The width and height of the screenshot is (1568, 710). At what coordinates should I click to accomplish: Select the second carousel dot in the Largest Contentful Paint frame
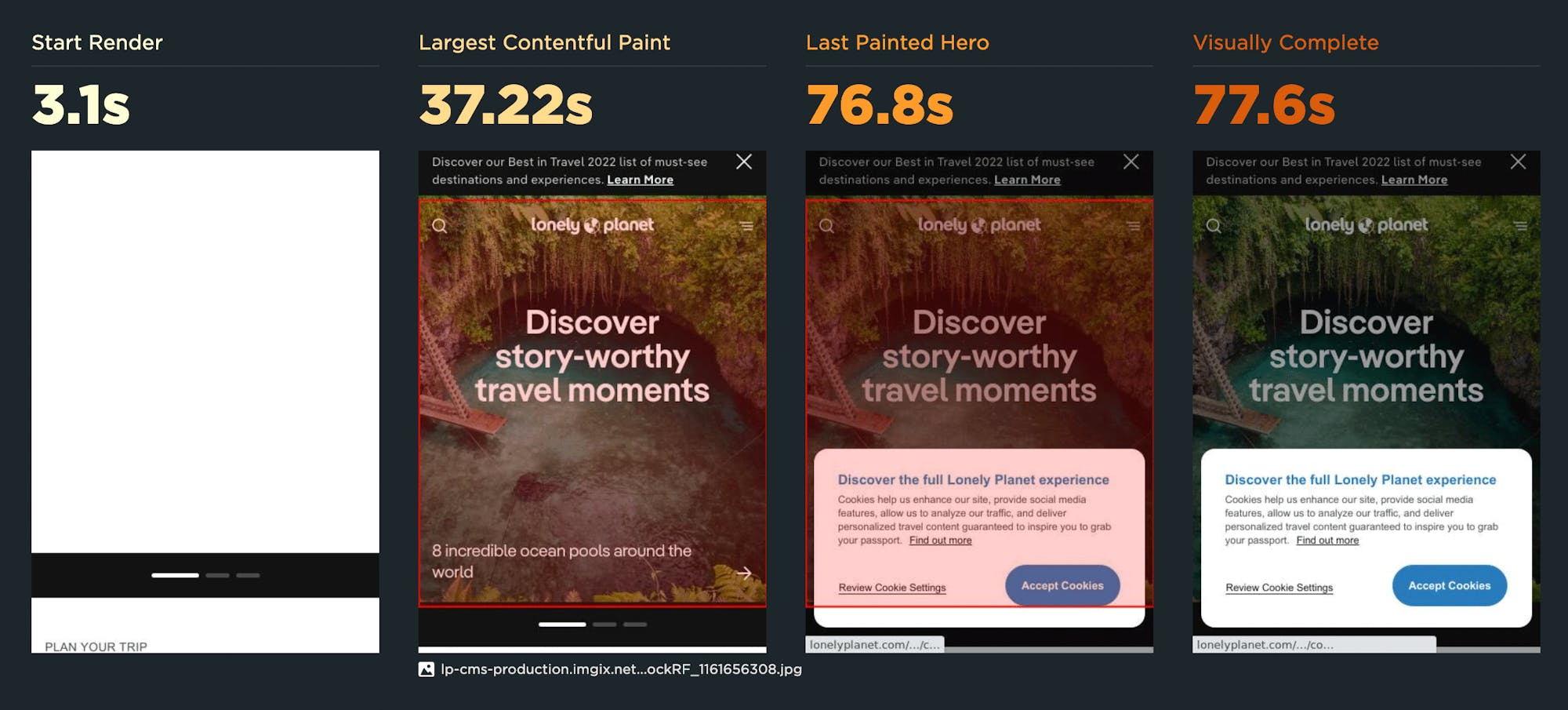604,624
